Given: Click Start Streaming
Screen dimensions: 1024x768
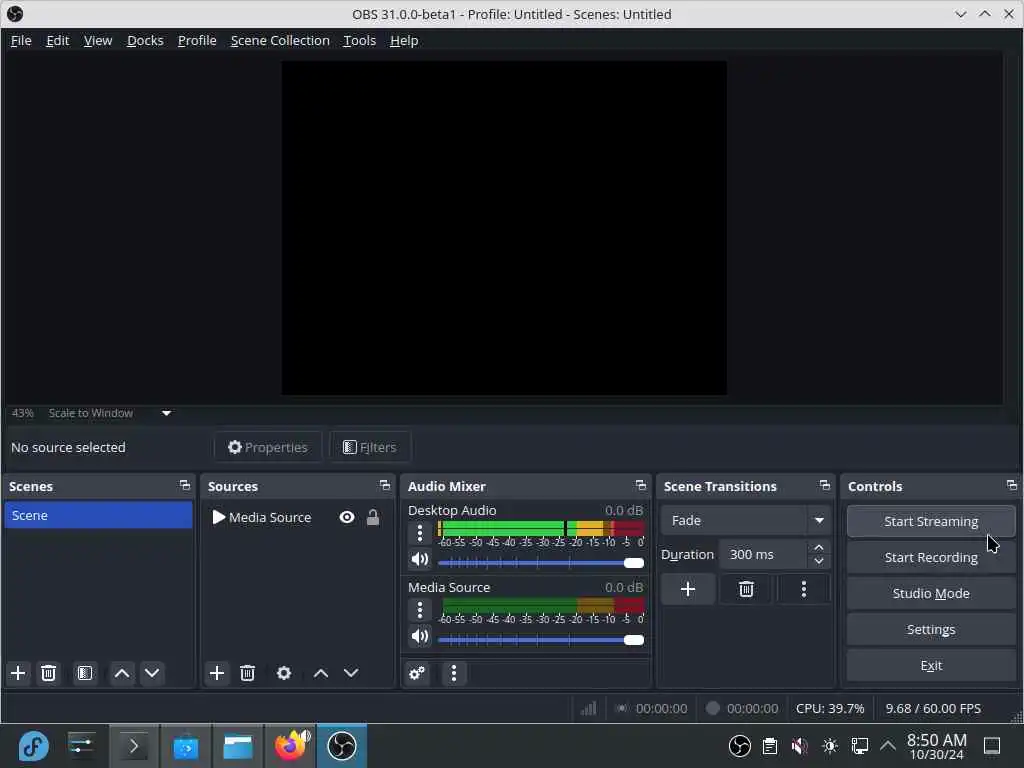Looking at the screenshot, I should click(x=931, y=521).
